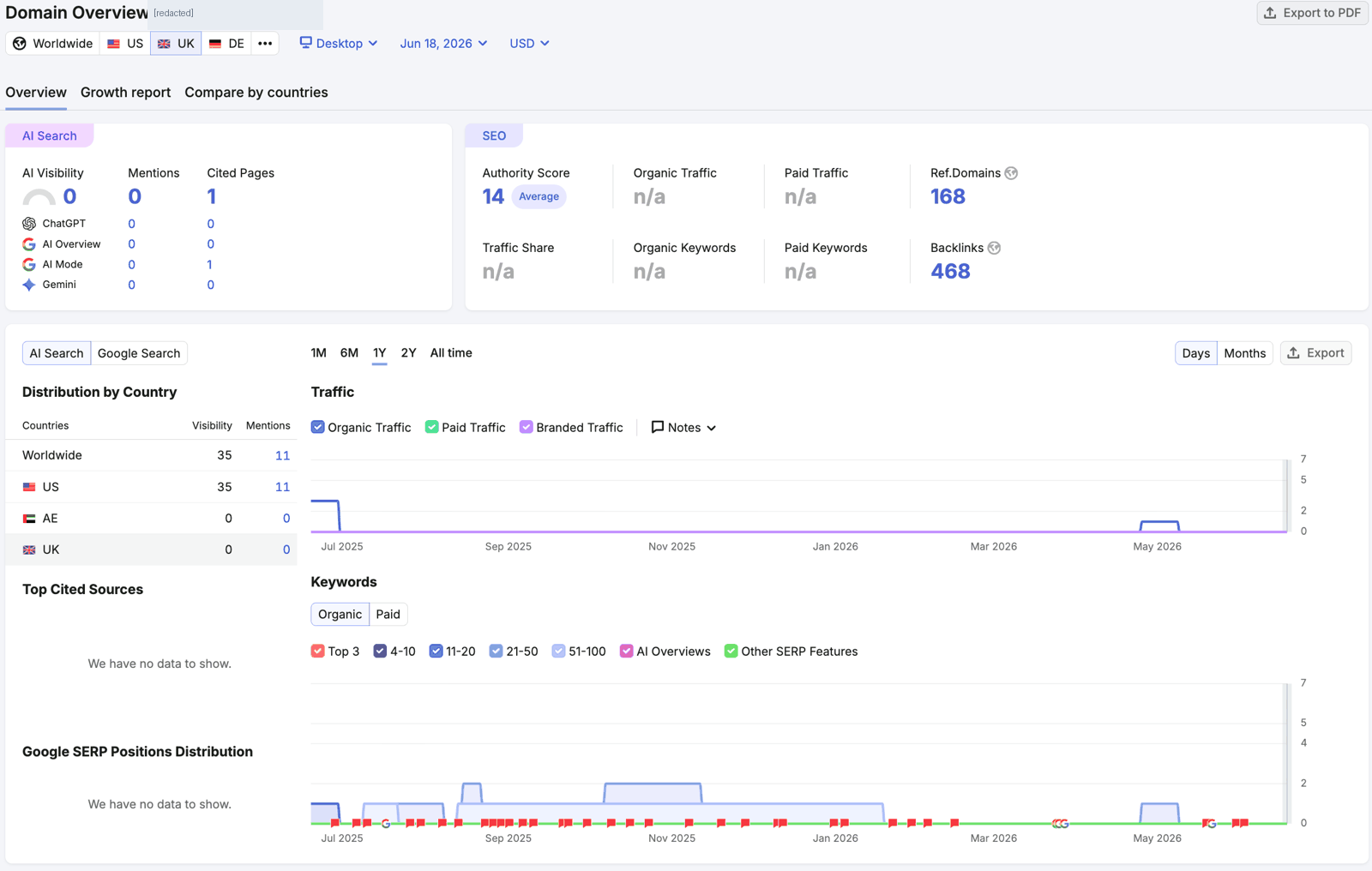
Task: Click the upload icon beside the chart Export label
Action: coord(1294,353)
